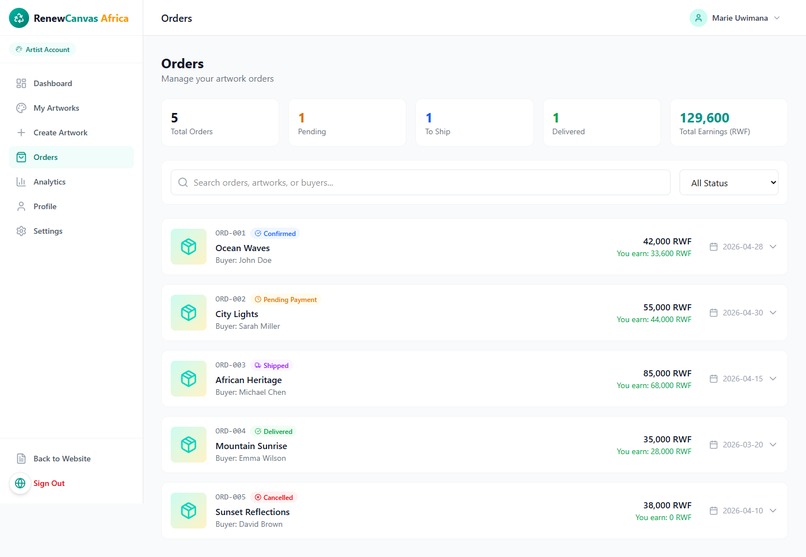
Task: Click the calendar icon beside 2026-03-20
Action: 713,444
